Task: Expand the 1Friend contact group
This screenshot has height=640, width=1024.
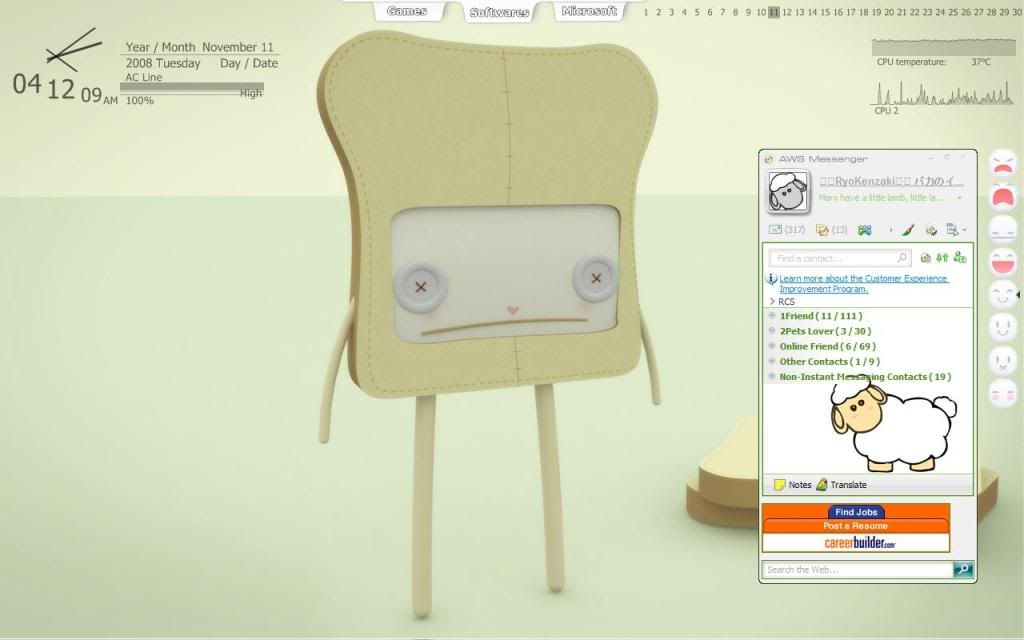Action: [x=772, y=316]
